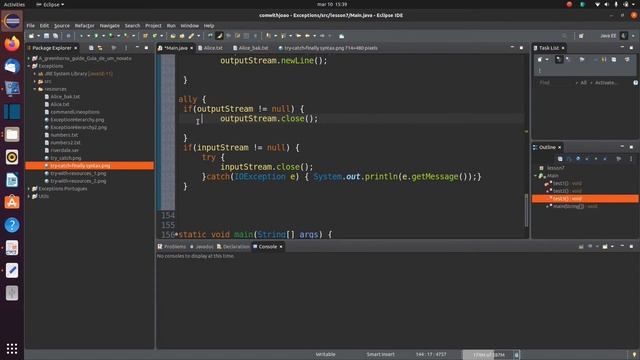Screen dimensions: 640x360
Task: Click the Back navigation arrow icon
Action: pos(307,36)
